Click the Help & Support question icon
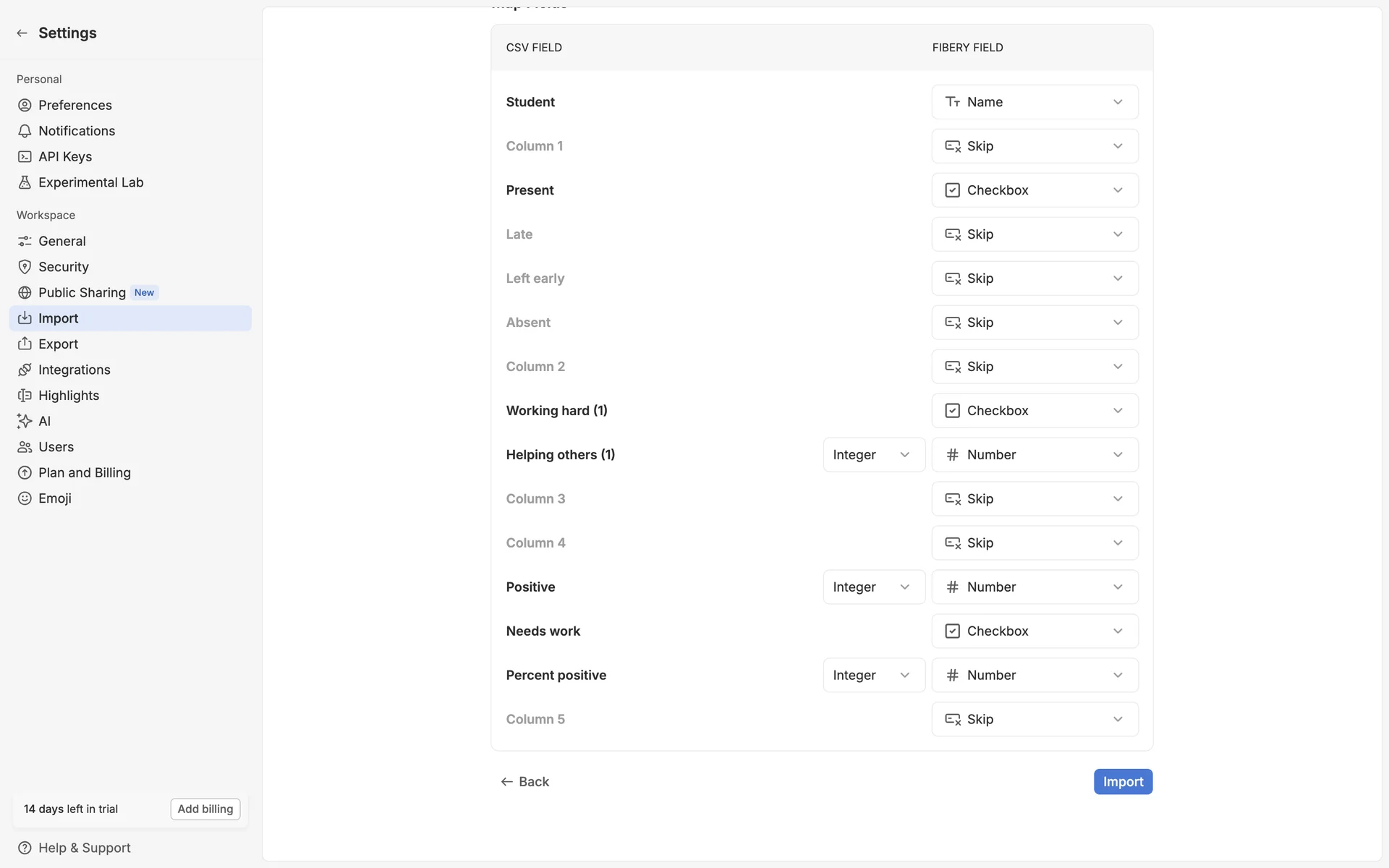Image resolution: width=1389 pixels, height=868 pixels. point(25,848)
